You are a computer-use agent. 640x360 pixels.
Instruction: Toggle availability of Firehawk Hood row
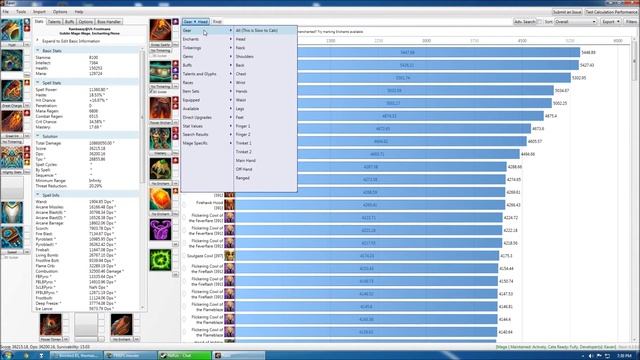[184, 205]
